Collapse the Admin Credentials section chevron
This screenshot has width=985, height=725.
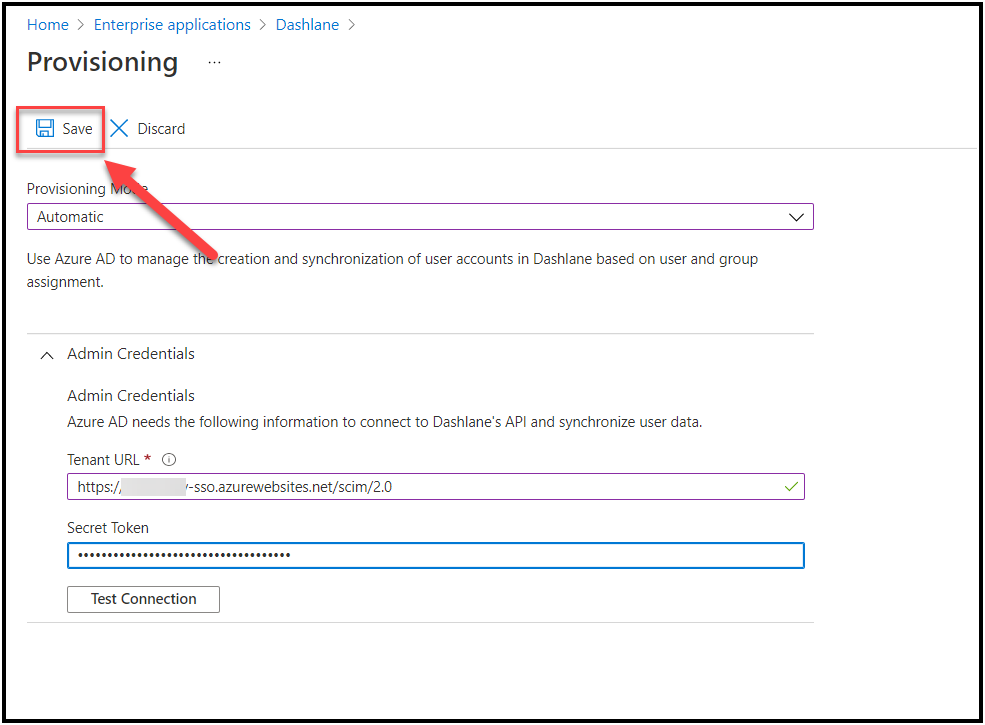point(46,355)
